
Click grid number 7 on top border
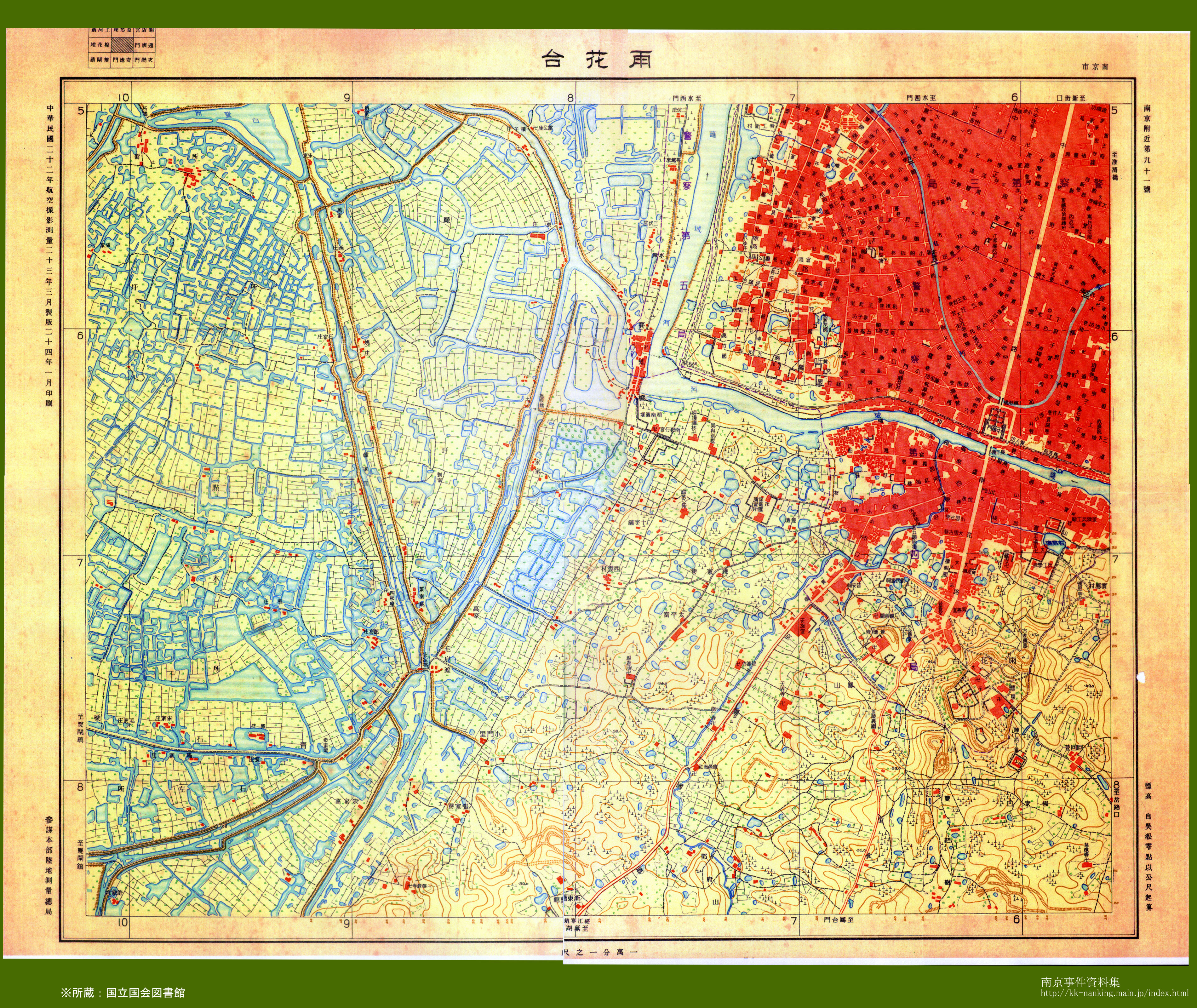point(793,98)
